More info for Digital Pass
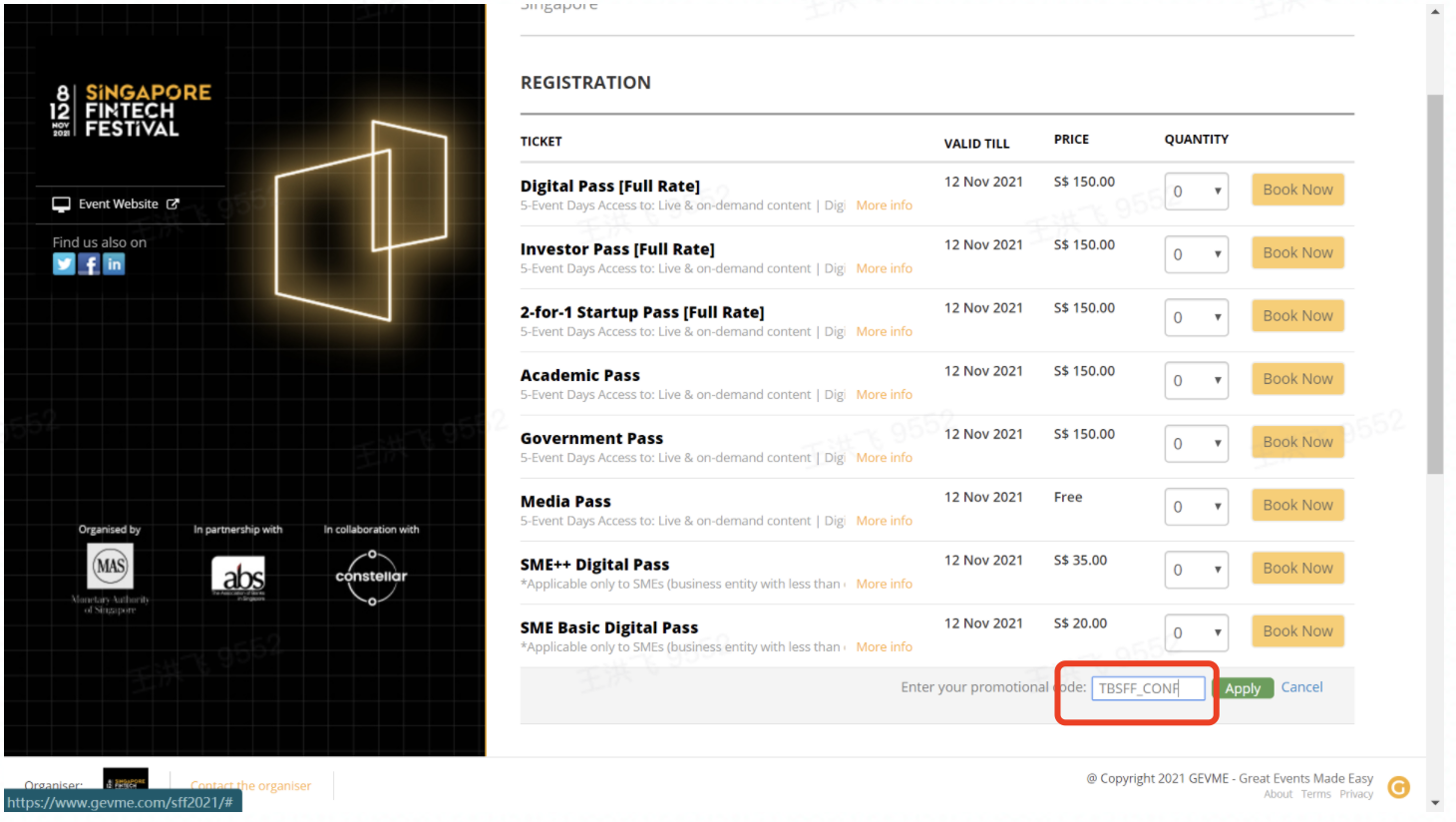Screen dimensions: 1456x822 pyautogui.click(x=884, y=205)
